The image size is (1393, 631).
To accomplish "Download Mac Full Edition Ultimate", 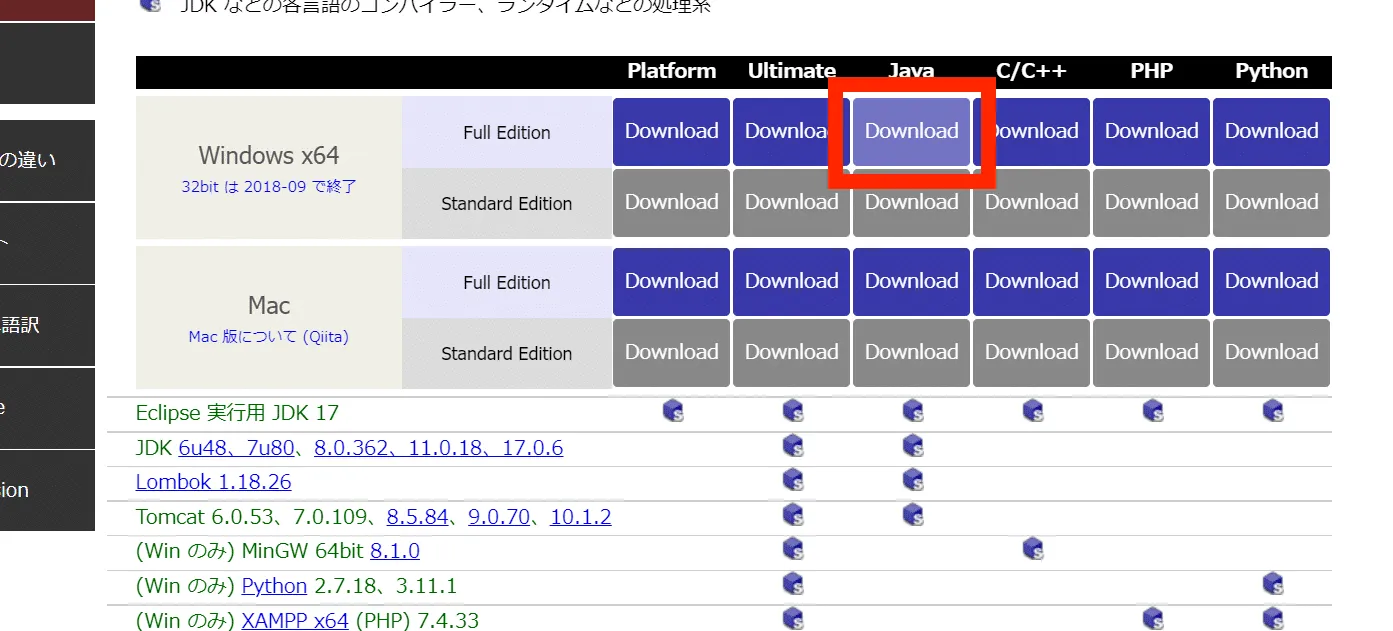I will (x=791, y=281).
